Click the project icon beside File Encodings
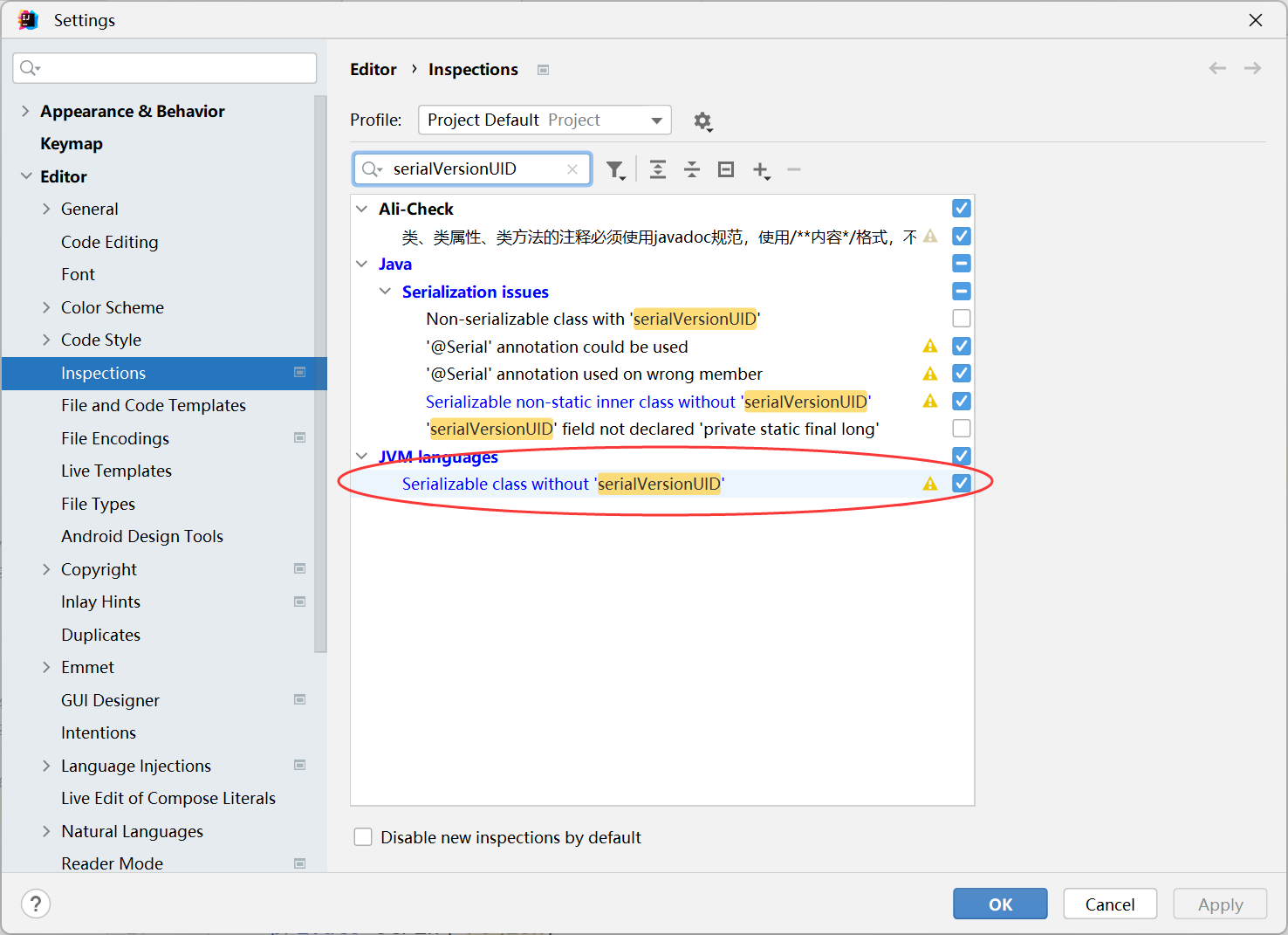Image resolution: width=1288 pixels, height=935 pixels. [x=299, y=437]
